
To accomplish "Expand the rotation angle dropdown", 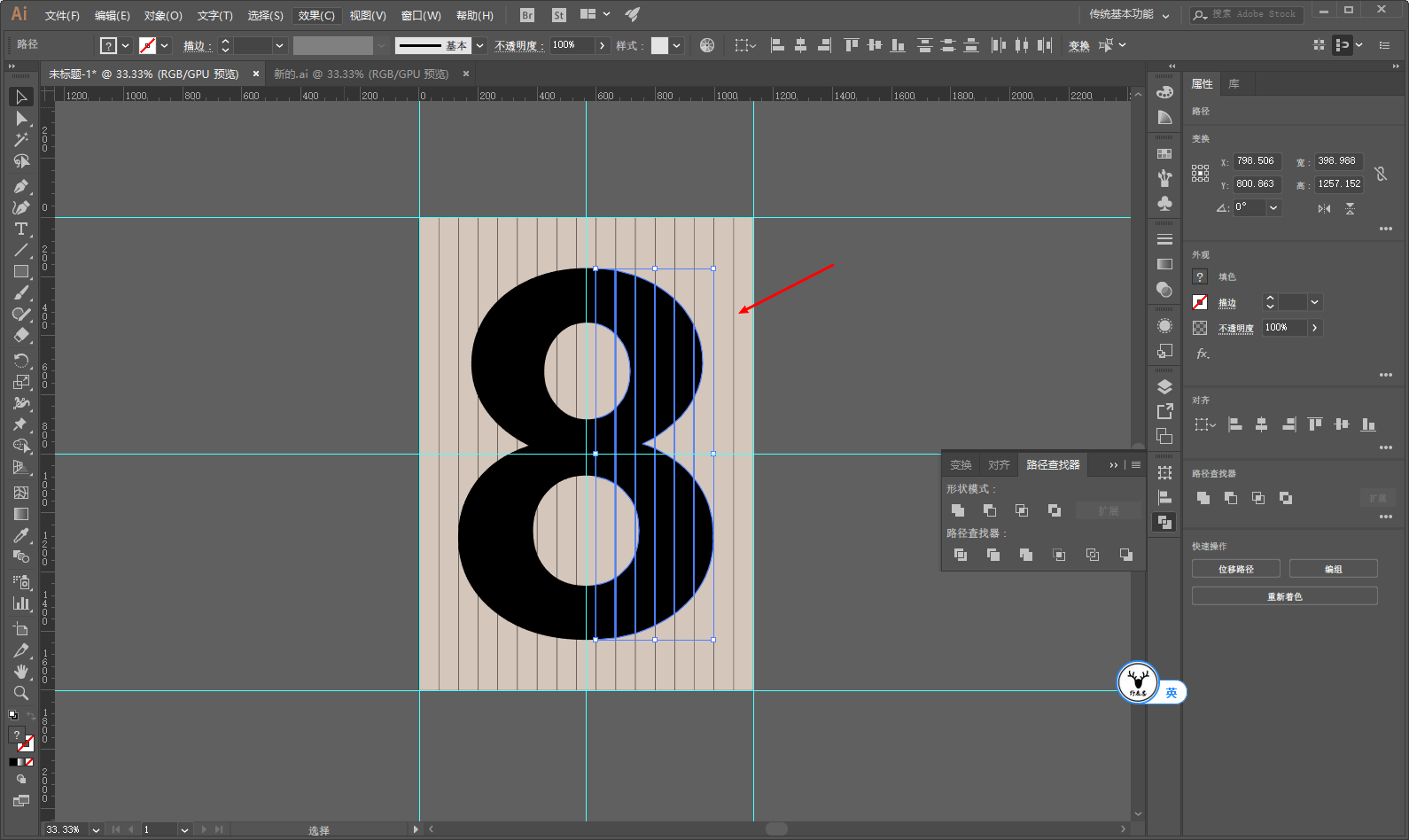I will pyautogui.click(x=1273, y=208).
